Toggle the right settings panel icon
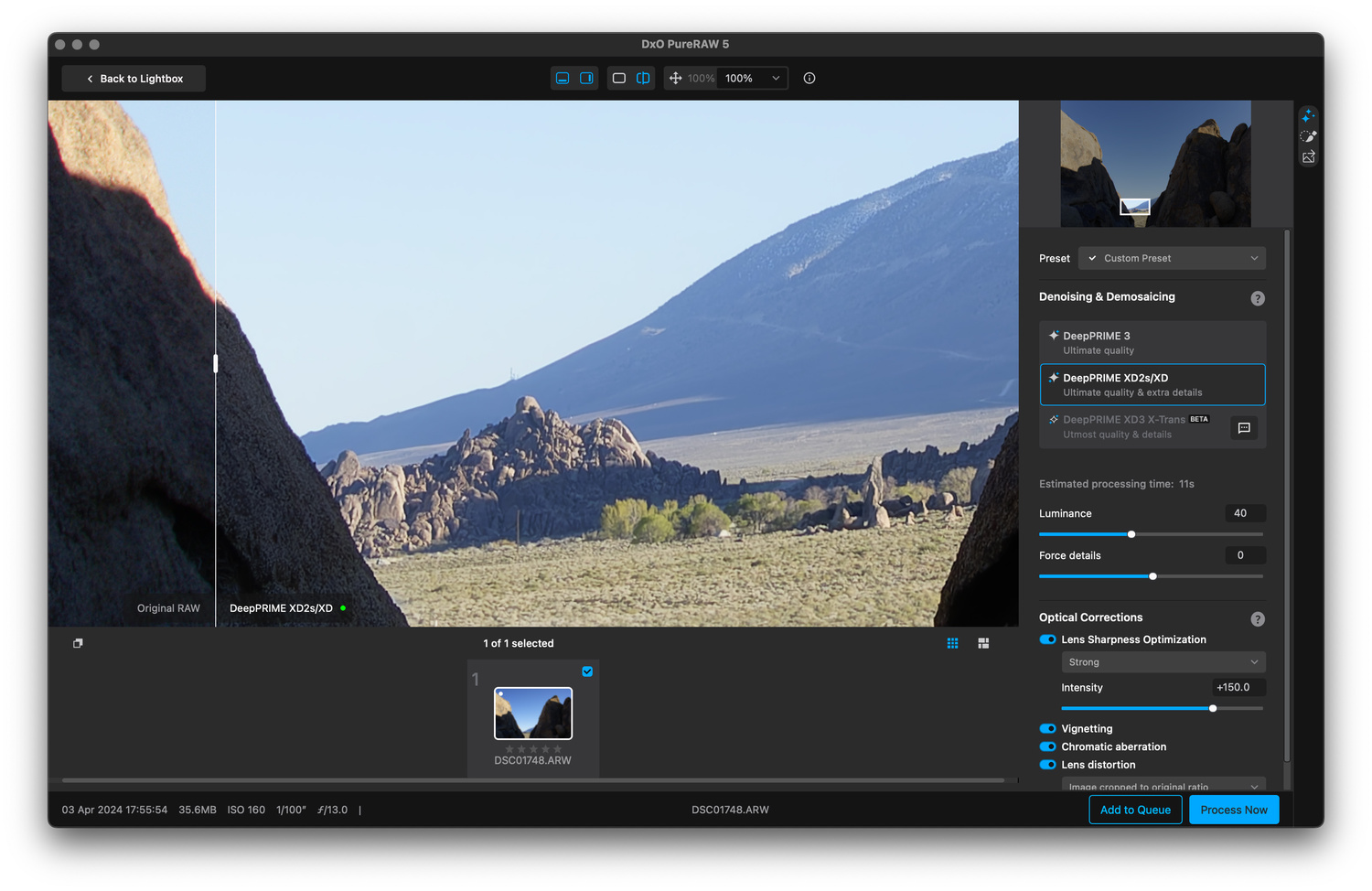 click(586, 79)
